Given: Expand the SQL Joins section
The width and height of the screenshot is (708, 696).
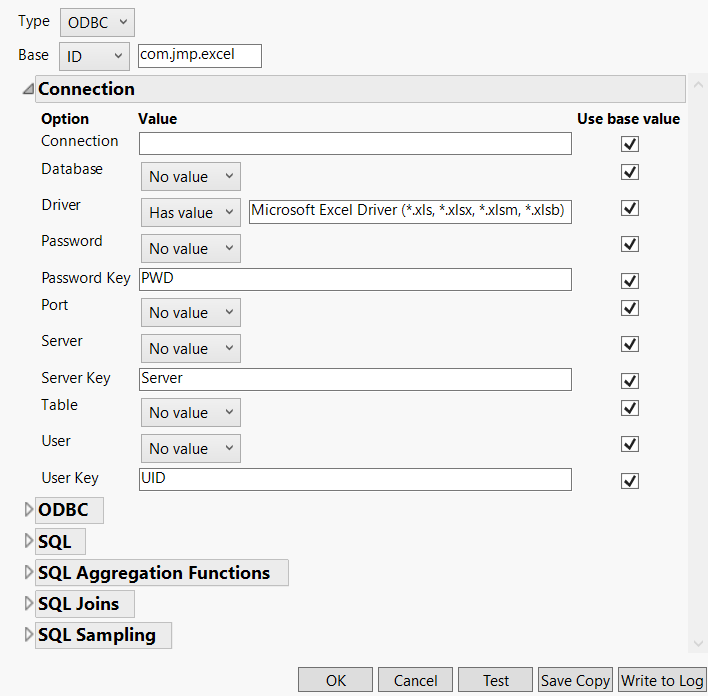Looking at the screenshot, I should coord(28,603).
